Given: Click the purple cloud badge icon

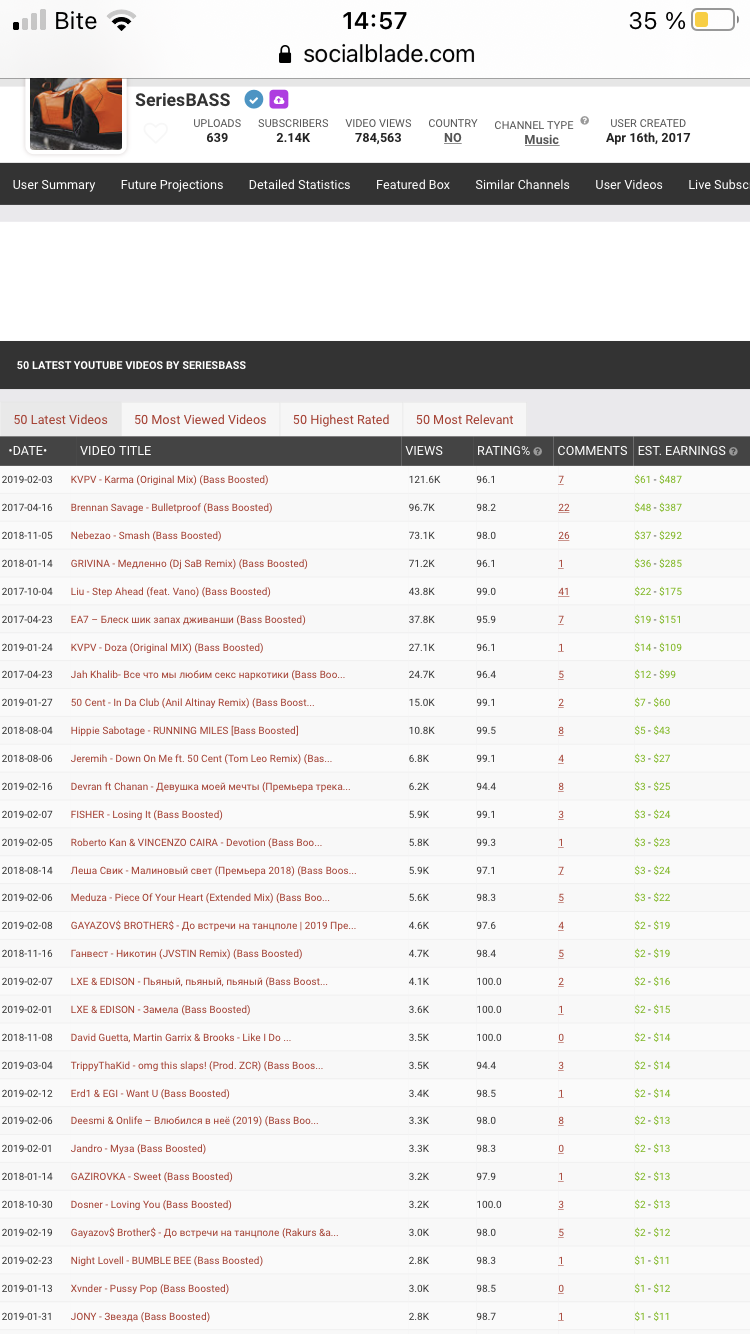Looking at the screenshot, I should pyautogui.click(x=279, y=99).
